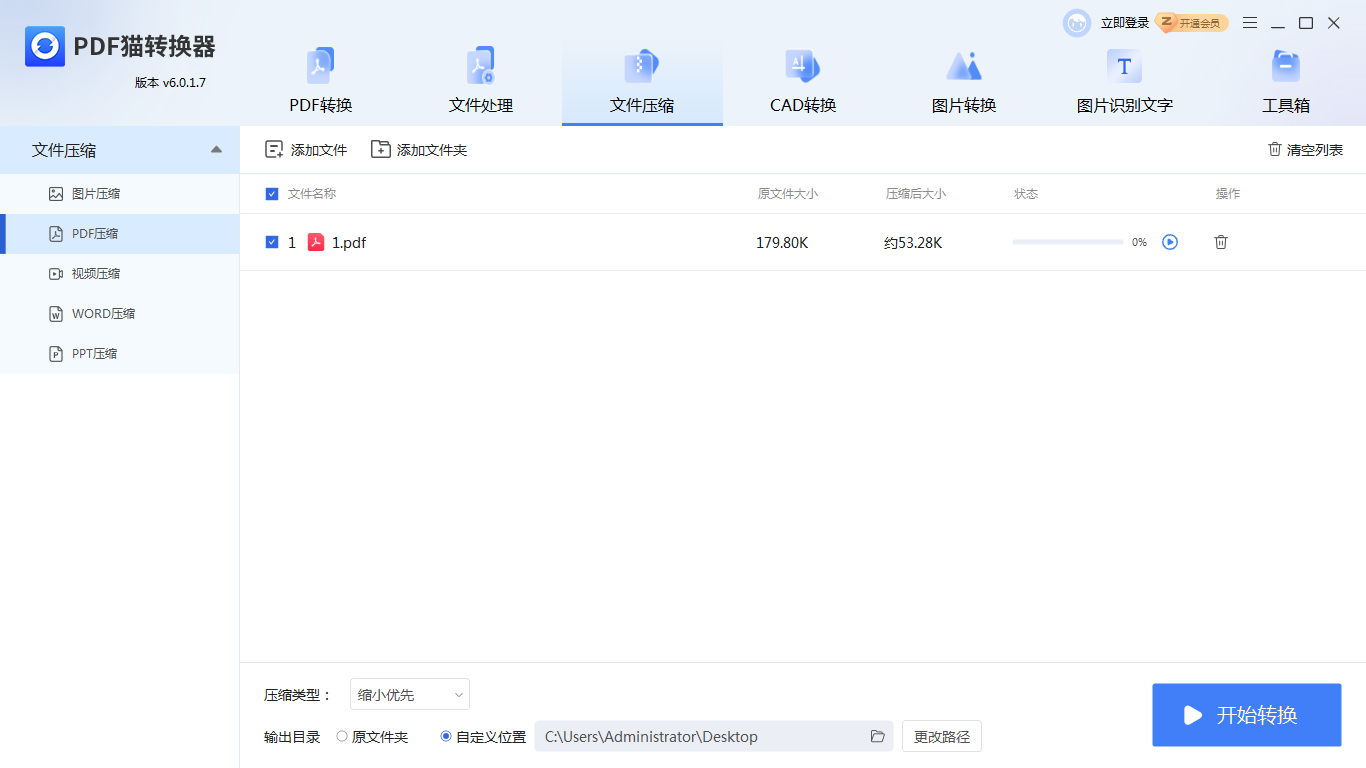
Task: Click the 压缩后大小 column header
Action: coord(916,194)
